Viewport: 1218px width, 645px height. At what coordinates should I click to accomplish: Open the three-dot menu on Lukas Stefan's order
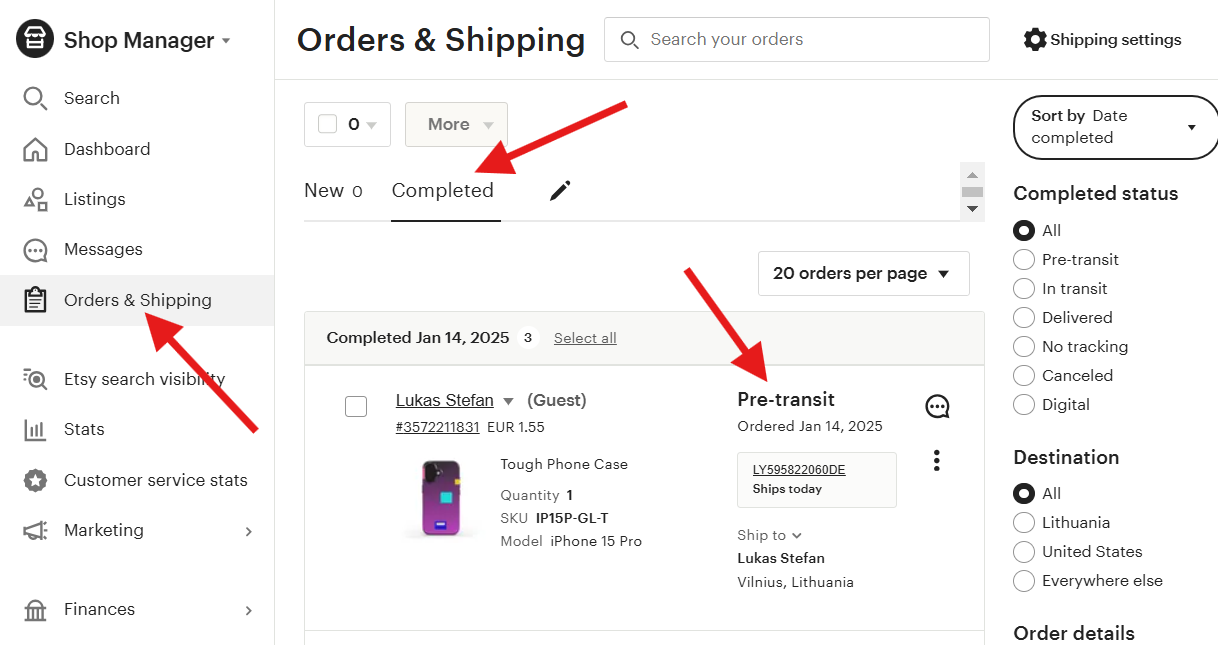coord(936,460)
